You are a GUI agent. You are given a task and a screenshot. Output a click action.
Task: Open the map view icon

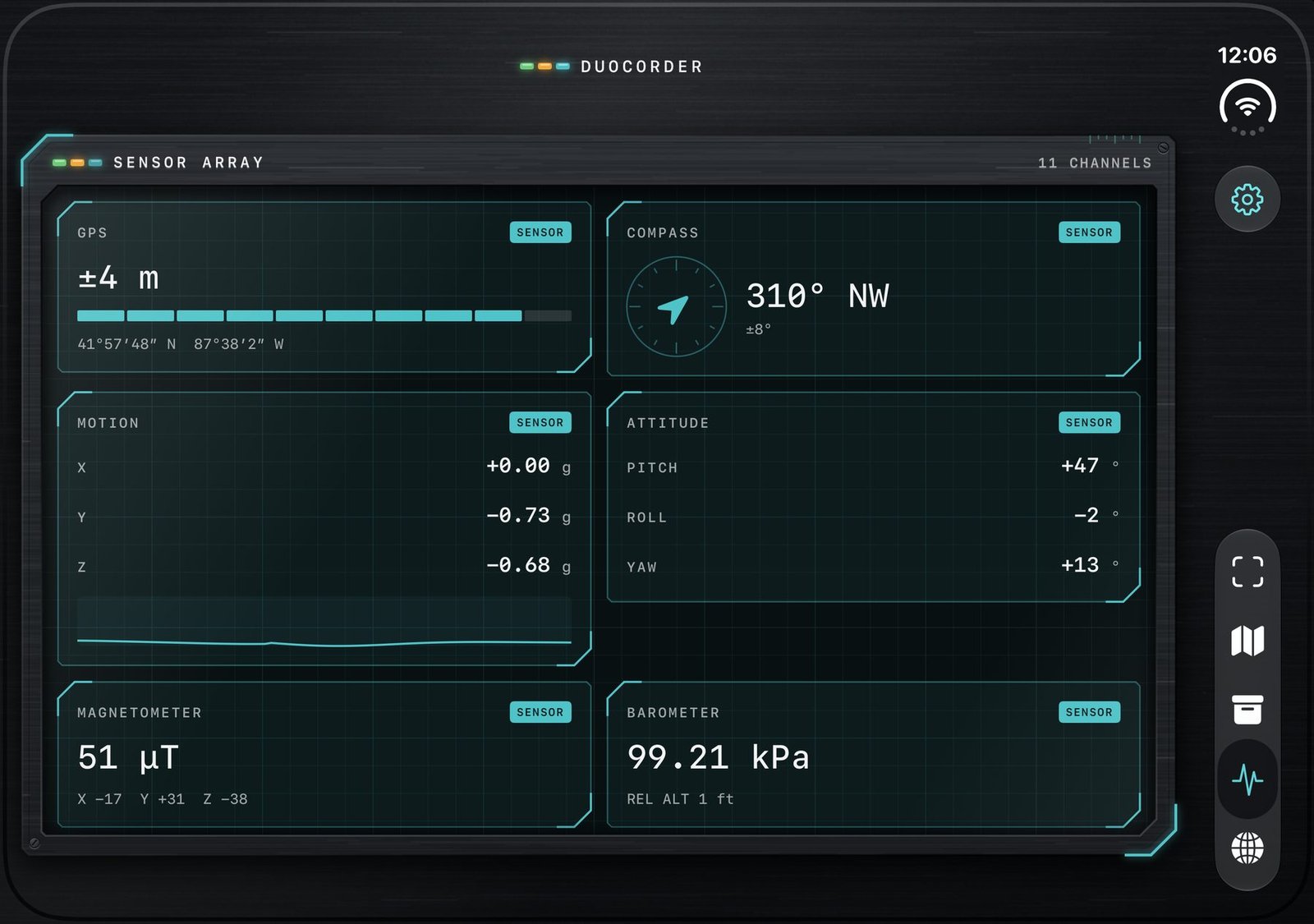[x=1247, y=641]
